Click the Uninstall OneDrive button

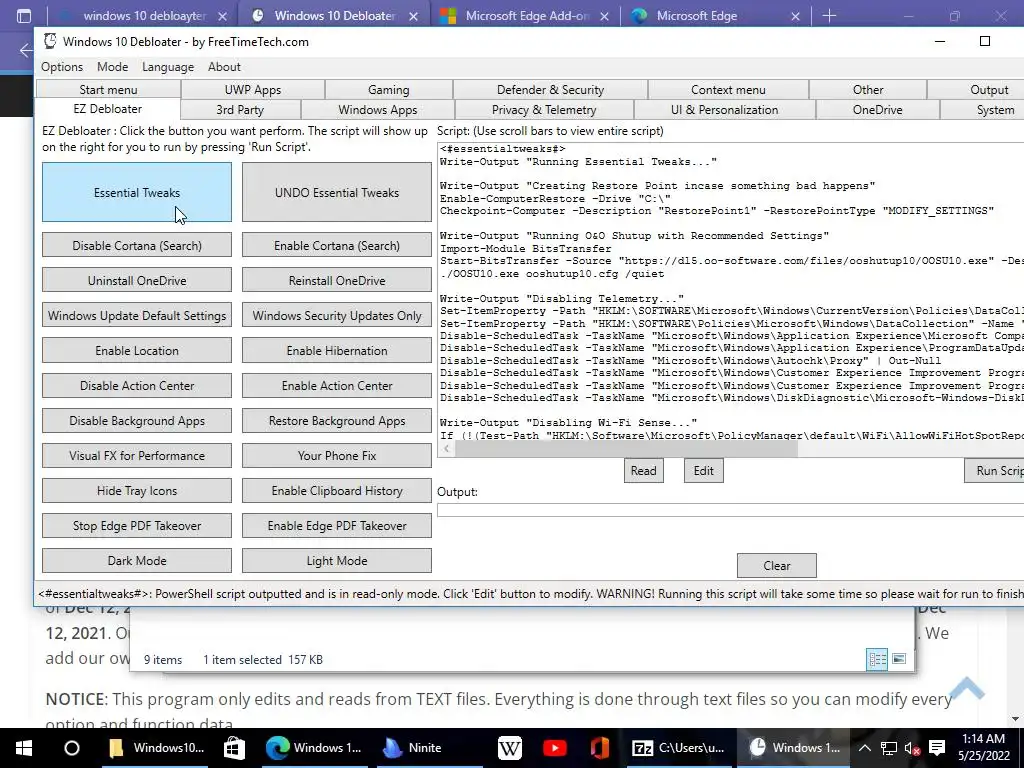pyautogui.click(x=136, y=281)
